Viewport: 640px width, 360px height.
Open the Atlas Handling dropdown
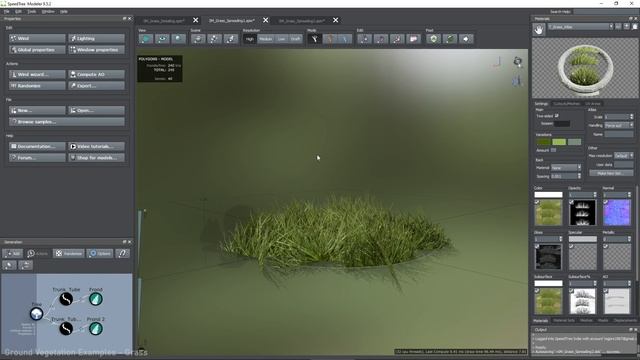(619, 125)
